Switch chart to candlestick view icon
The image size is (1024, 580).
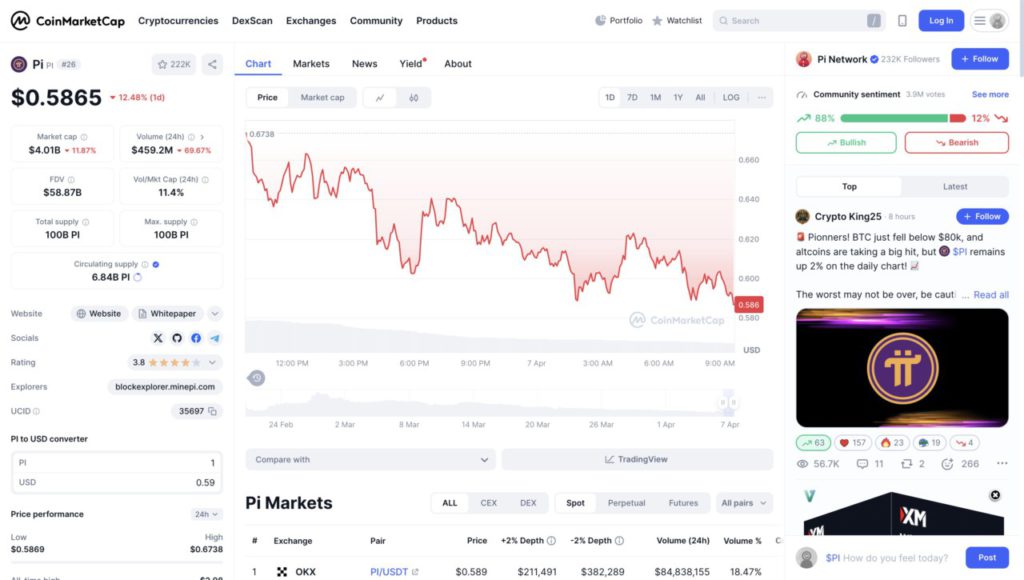[413, 97]
